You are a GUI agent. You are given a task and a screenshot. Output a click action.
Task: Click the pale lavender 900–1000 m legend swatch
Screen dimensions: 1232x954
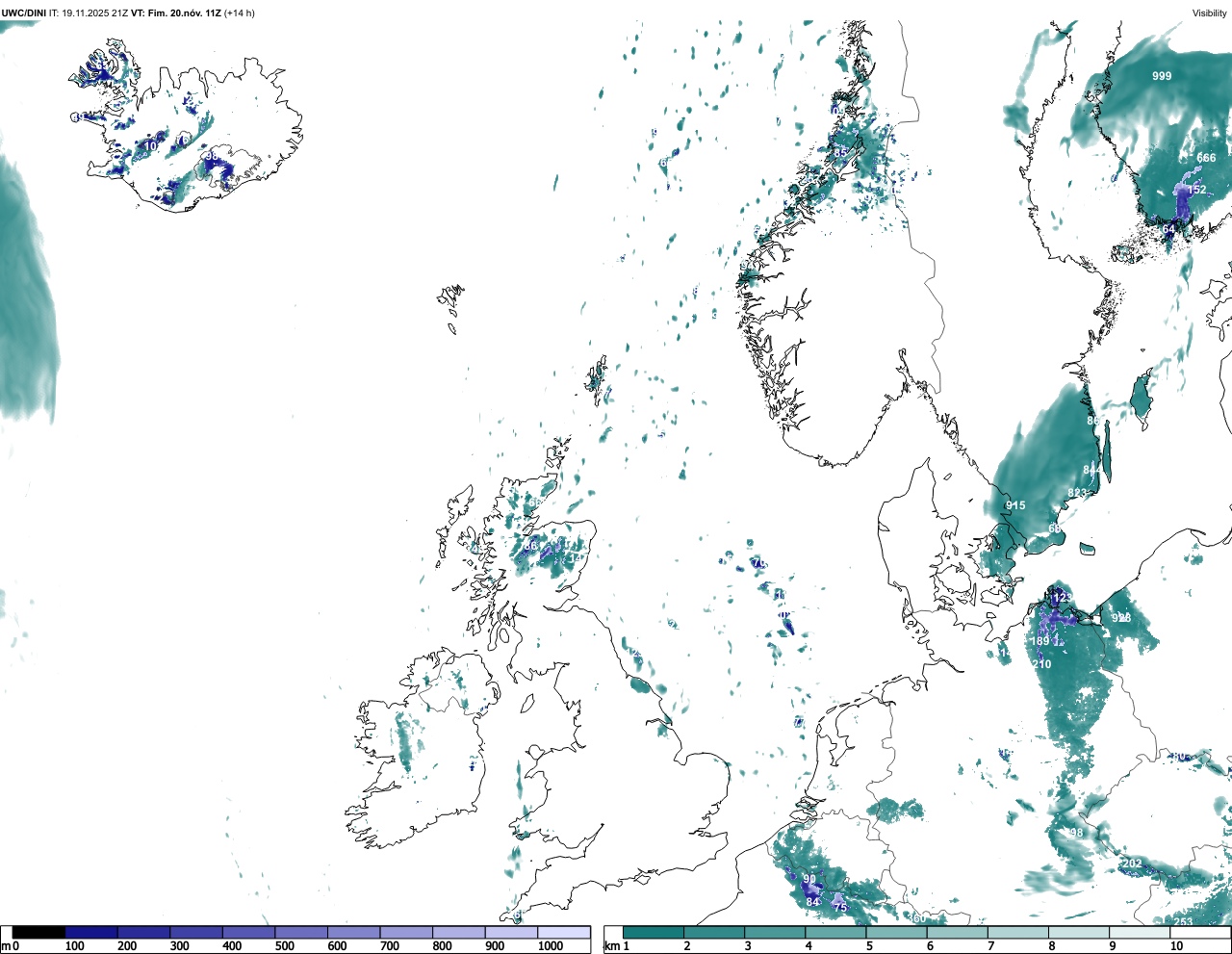511,932
